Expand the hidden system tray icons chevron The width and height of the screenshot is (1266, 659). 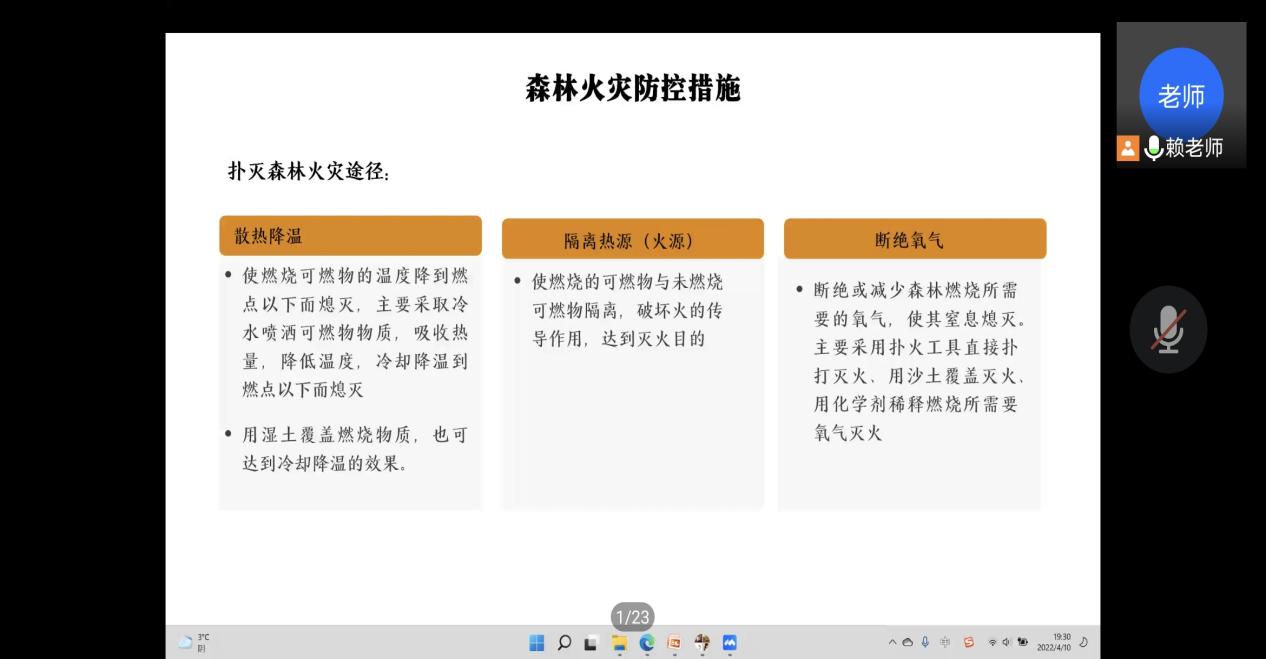point(893,642)
